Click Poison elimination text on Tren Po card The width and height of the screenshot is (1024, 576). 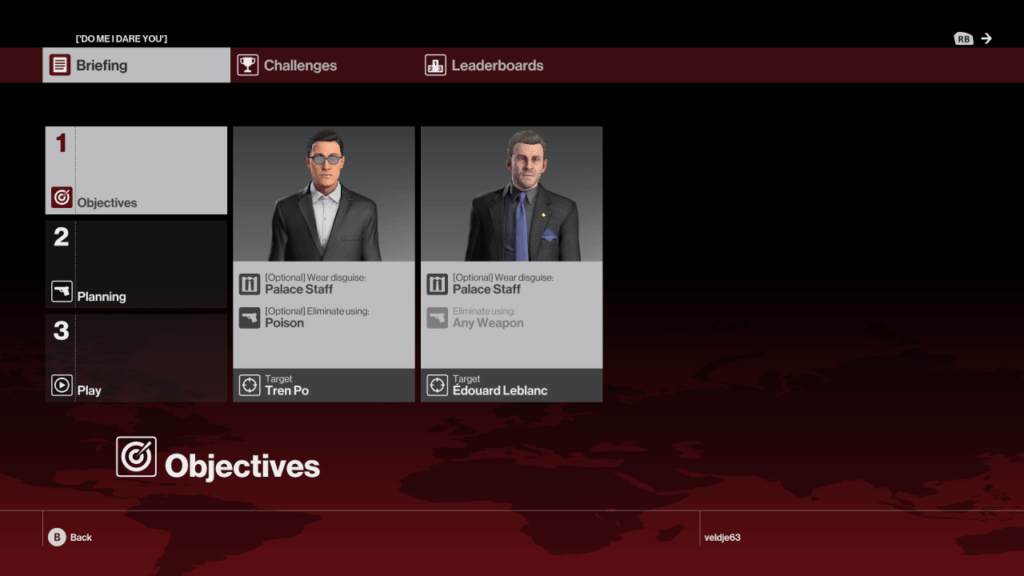point(284,323)
